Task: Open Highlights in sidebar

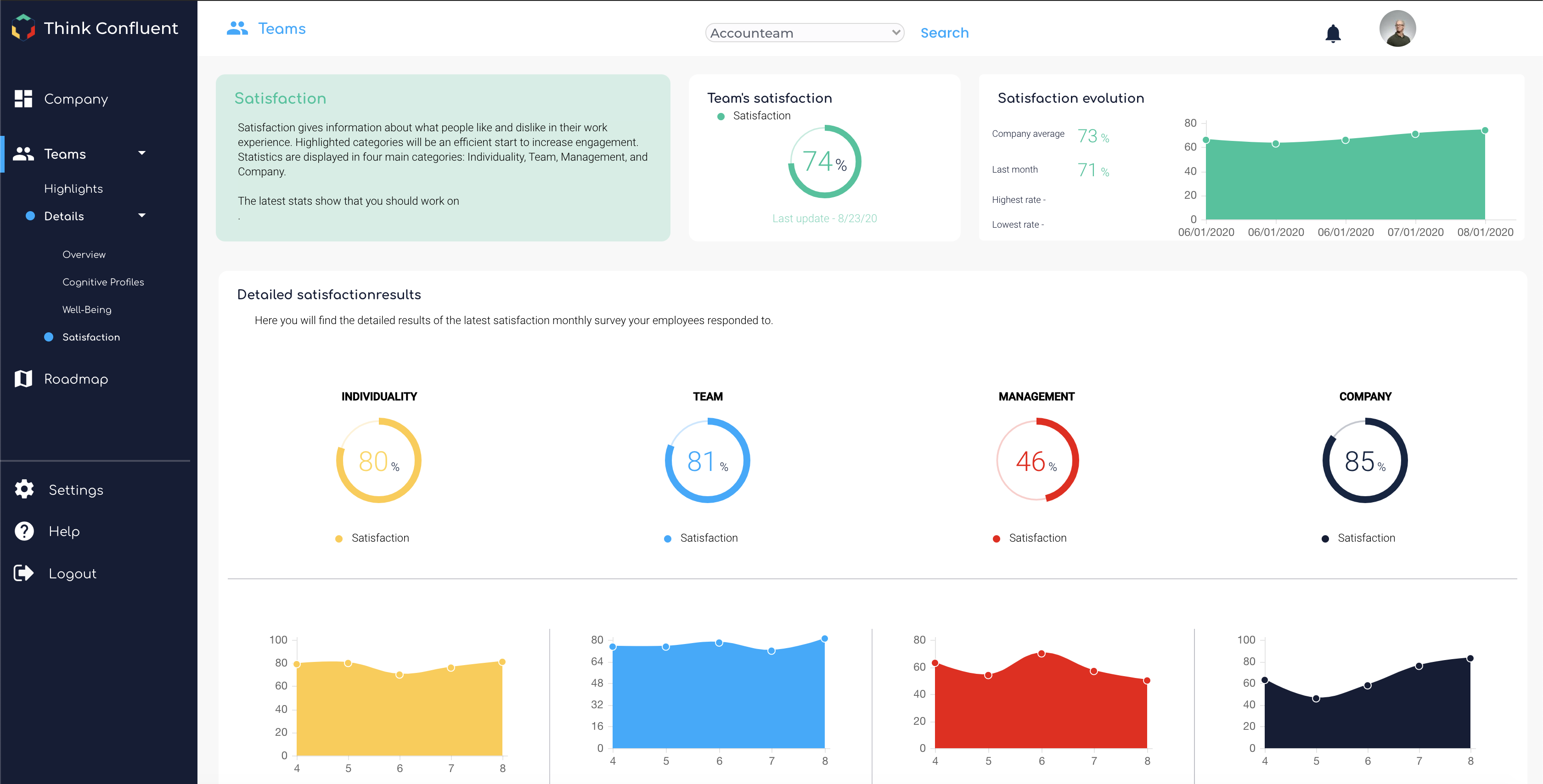Action: click(73, 189)
